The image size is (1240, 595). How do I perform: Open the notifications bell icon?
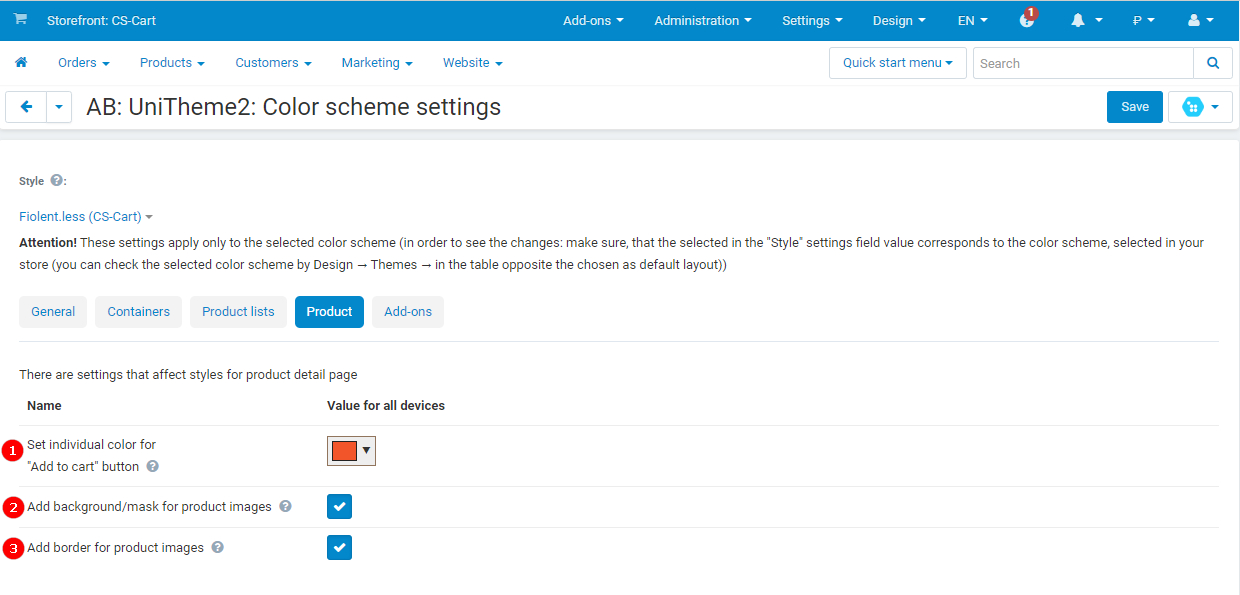pyautogui.click(x=1078, y=21)
